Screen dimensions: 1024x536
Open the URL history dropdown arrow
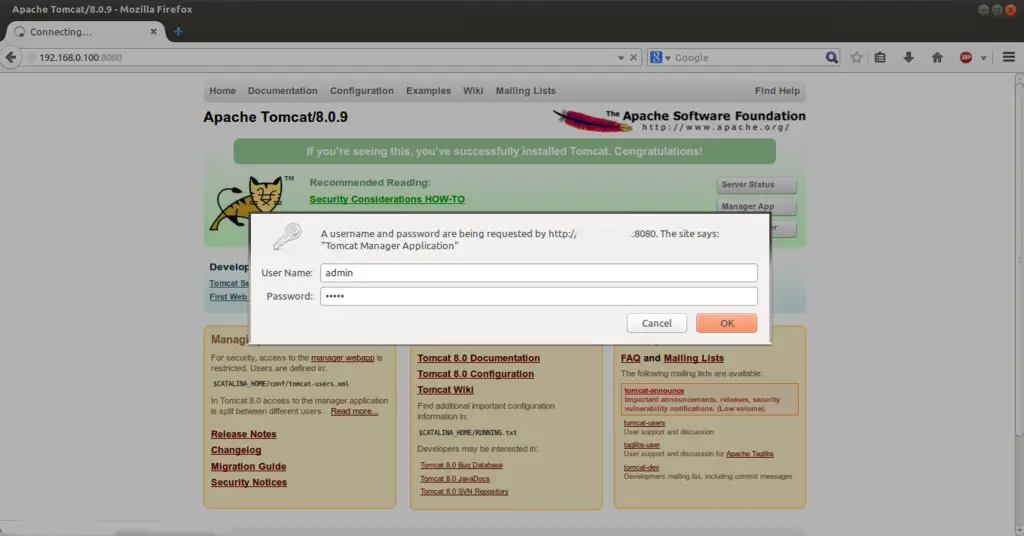(620, 58)
